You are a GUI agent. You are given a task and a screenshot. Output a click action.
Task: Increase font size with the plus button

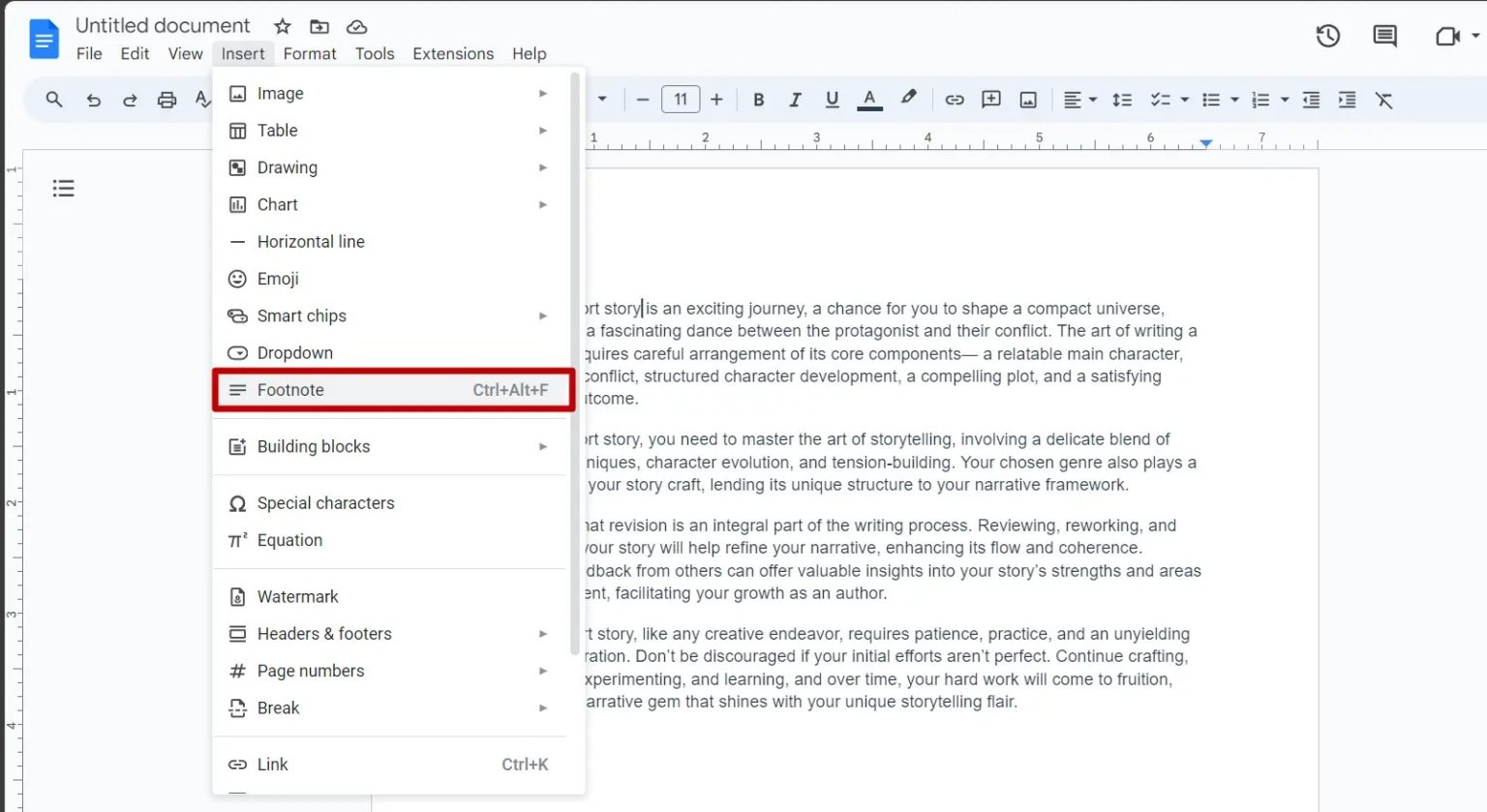click(716, 99)
